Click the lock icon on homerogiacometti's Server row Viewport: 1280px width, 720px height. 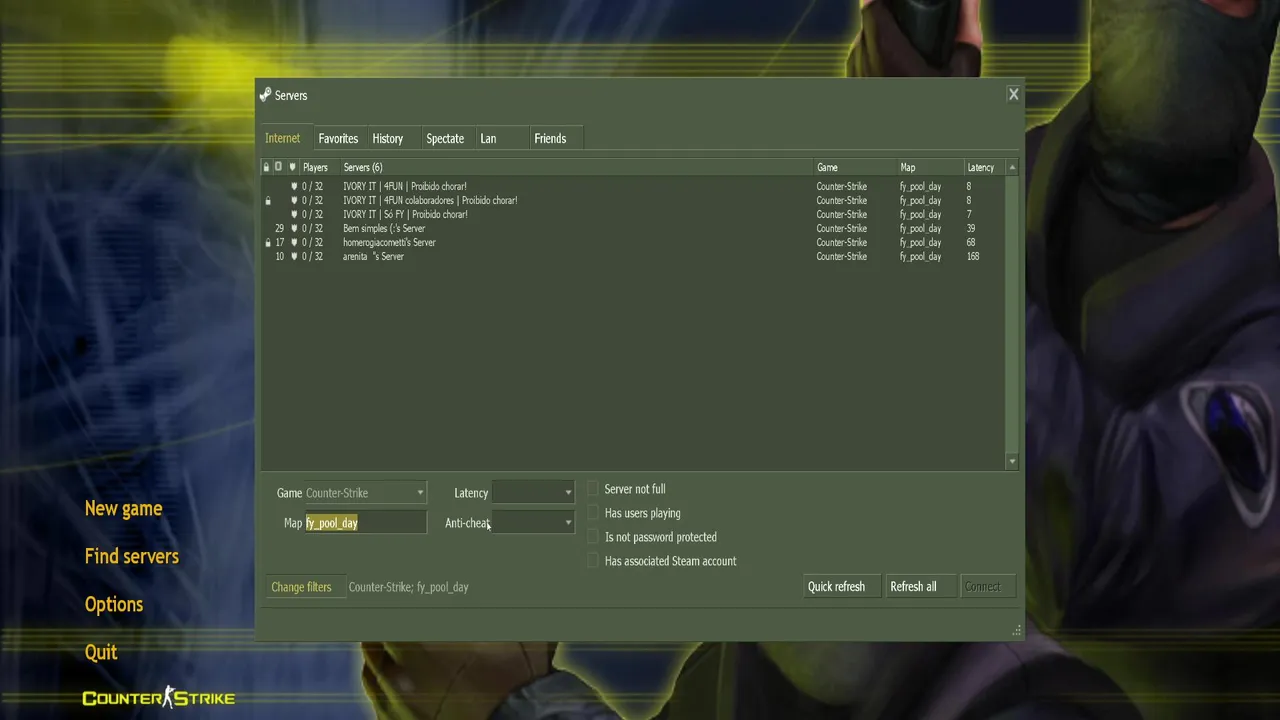coord(267,242)
